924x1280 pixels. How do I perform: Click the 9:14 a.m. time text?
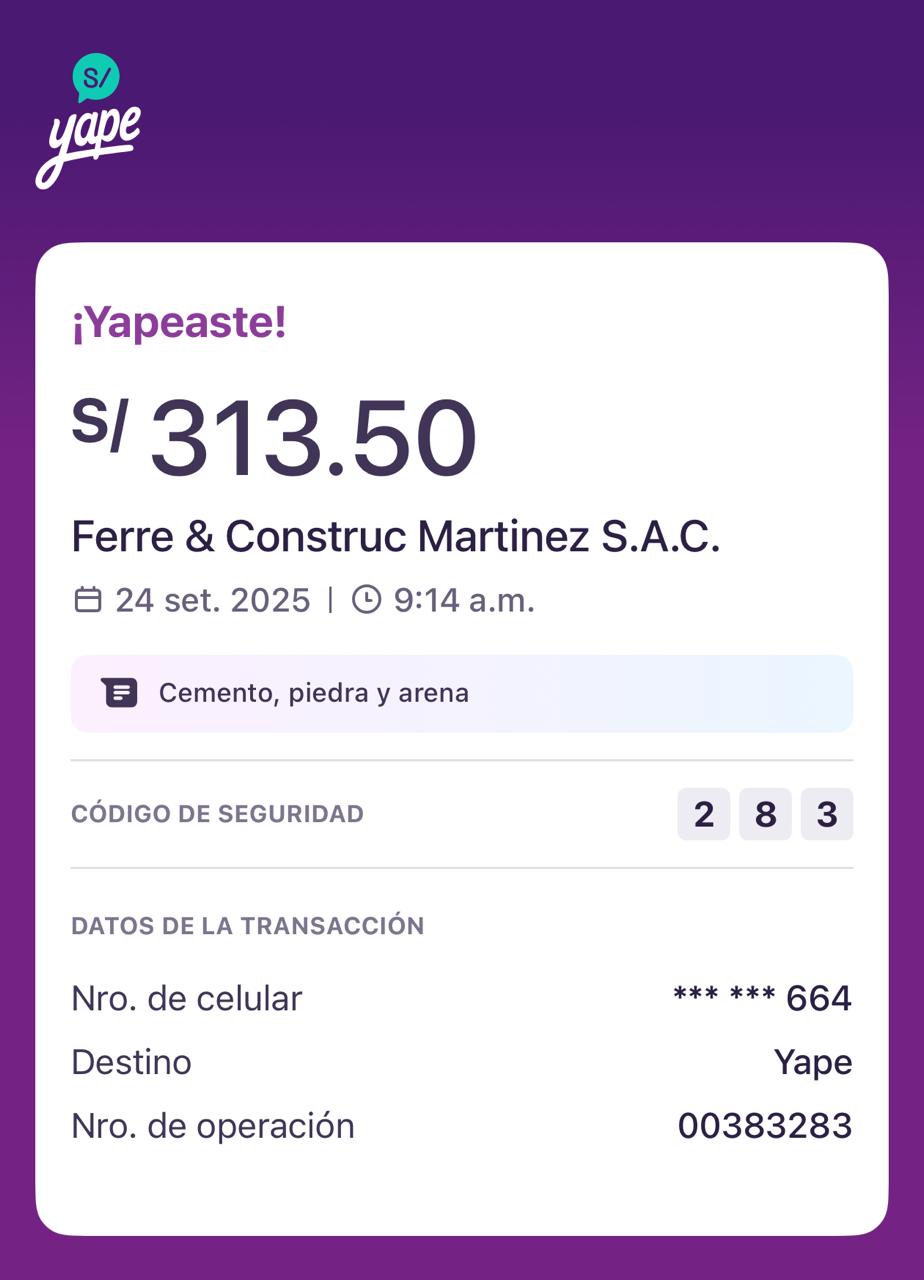[464, 600]
